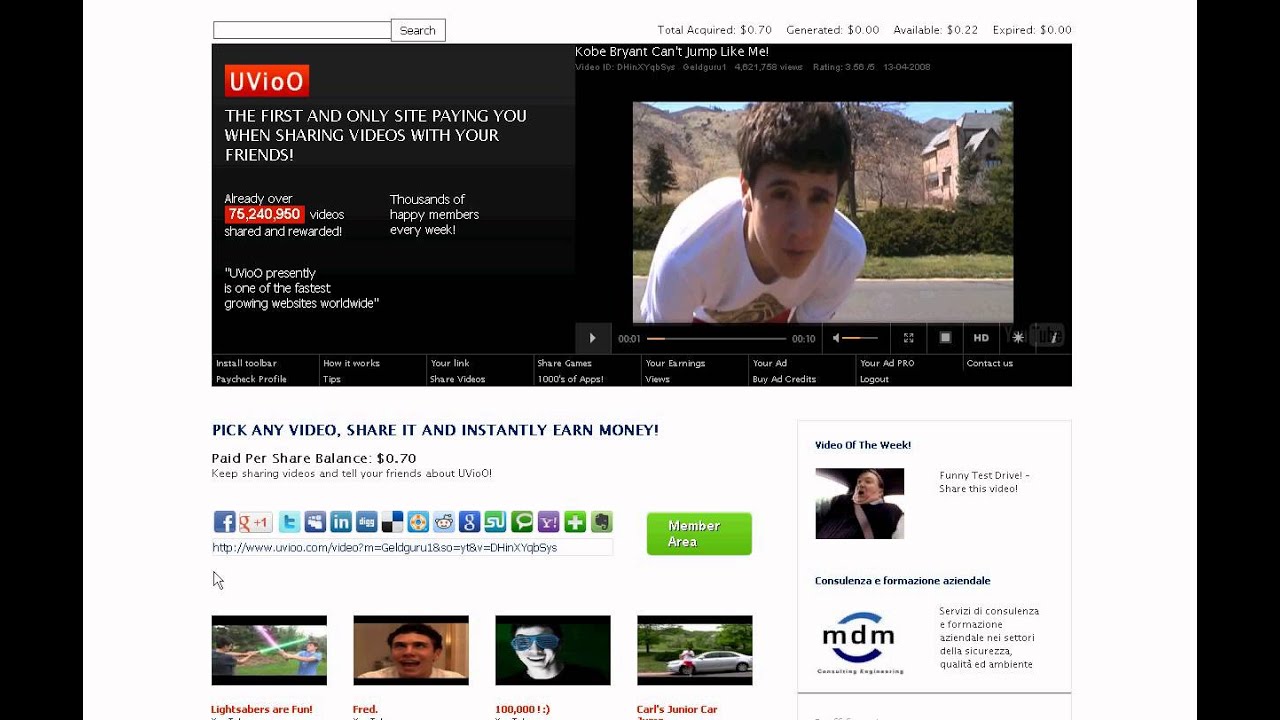1280x720 pixels.
Task: Click the Search button
Action: (418, 30)
